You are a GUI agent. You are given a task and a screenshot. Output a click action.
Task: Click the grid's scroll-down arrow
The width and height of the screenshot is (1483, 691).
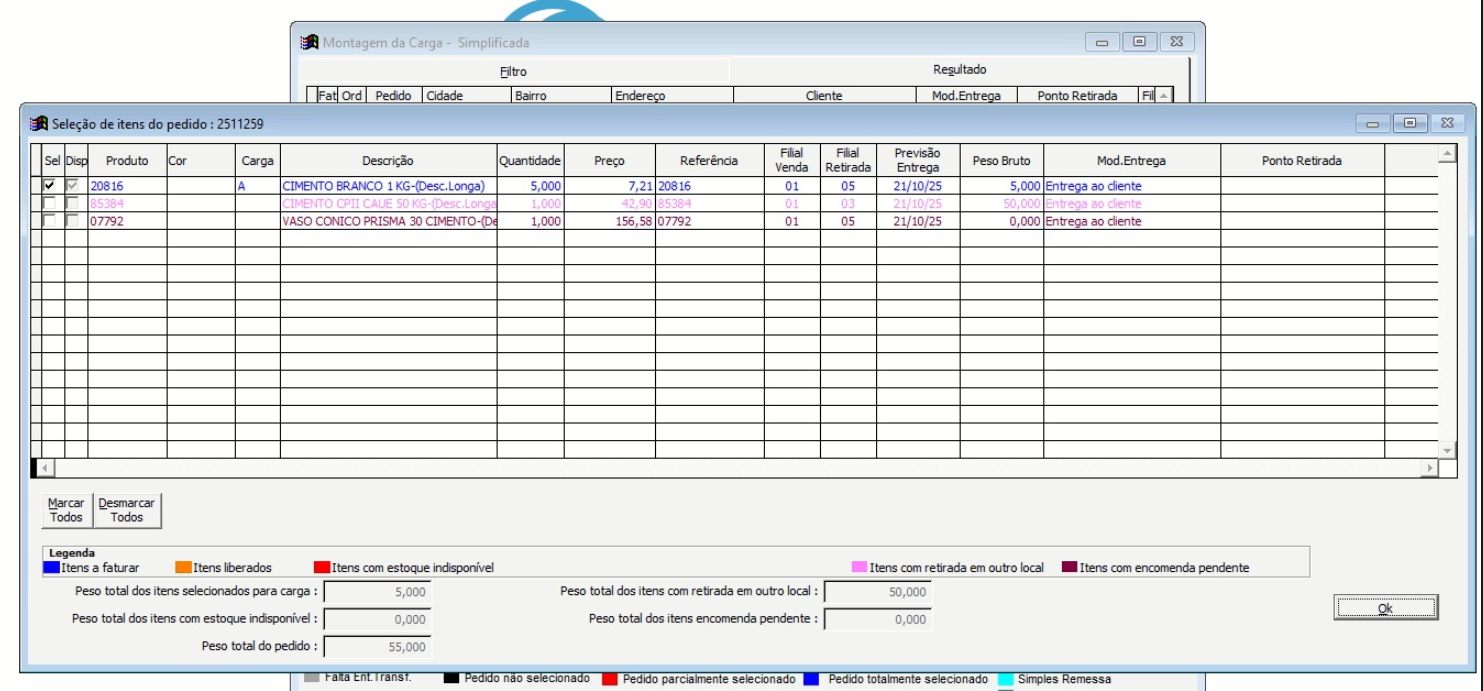click(1445, 450)
